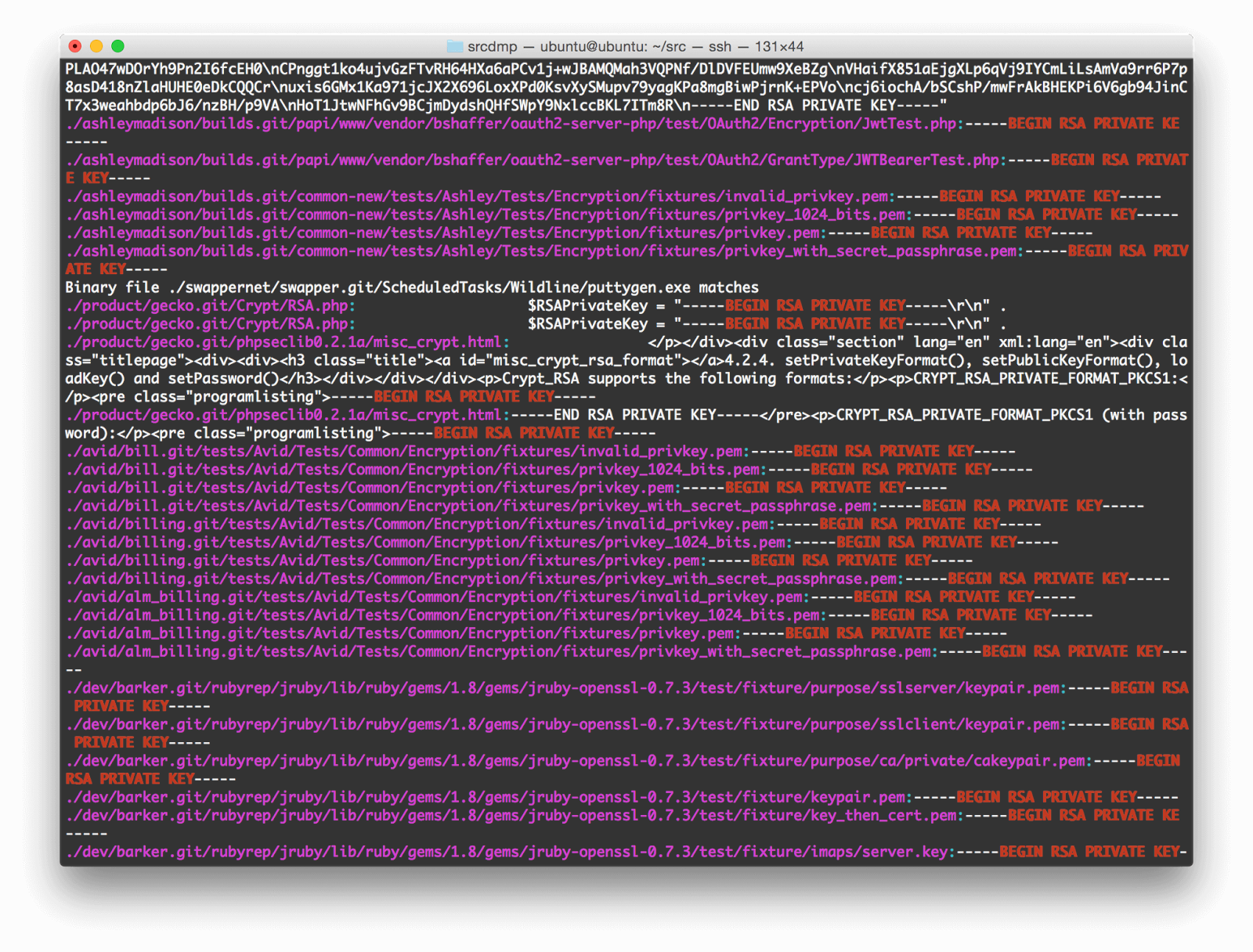Image resolution: width=1253 pixels, height=952 pixels.
Task: Select avid/bill.git privkey_1024_bits.pem path
Action: [x=413, y=469]
